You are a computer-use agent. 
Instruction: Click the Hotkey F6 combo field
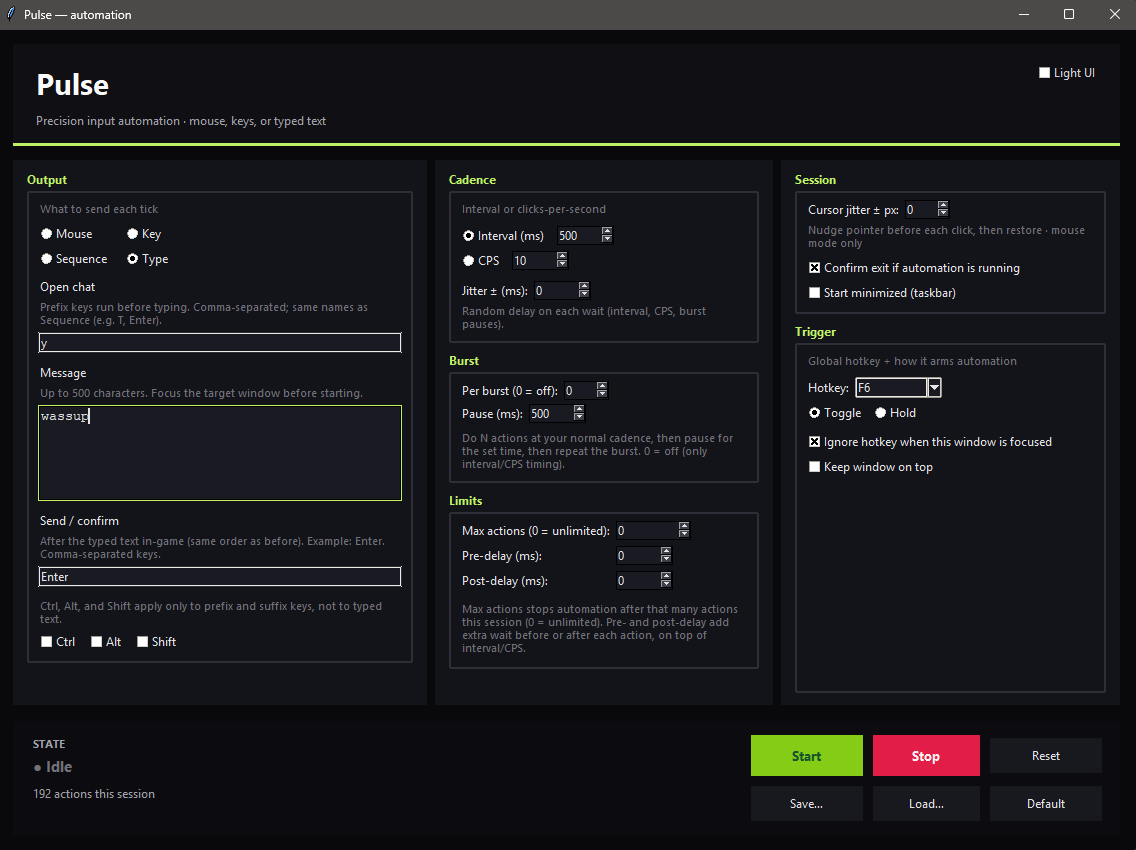tap(890, 388)
